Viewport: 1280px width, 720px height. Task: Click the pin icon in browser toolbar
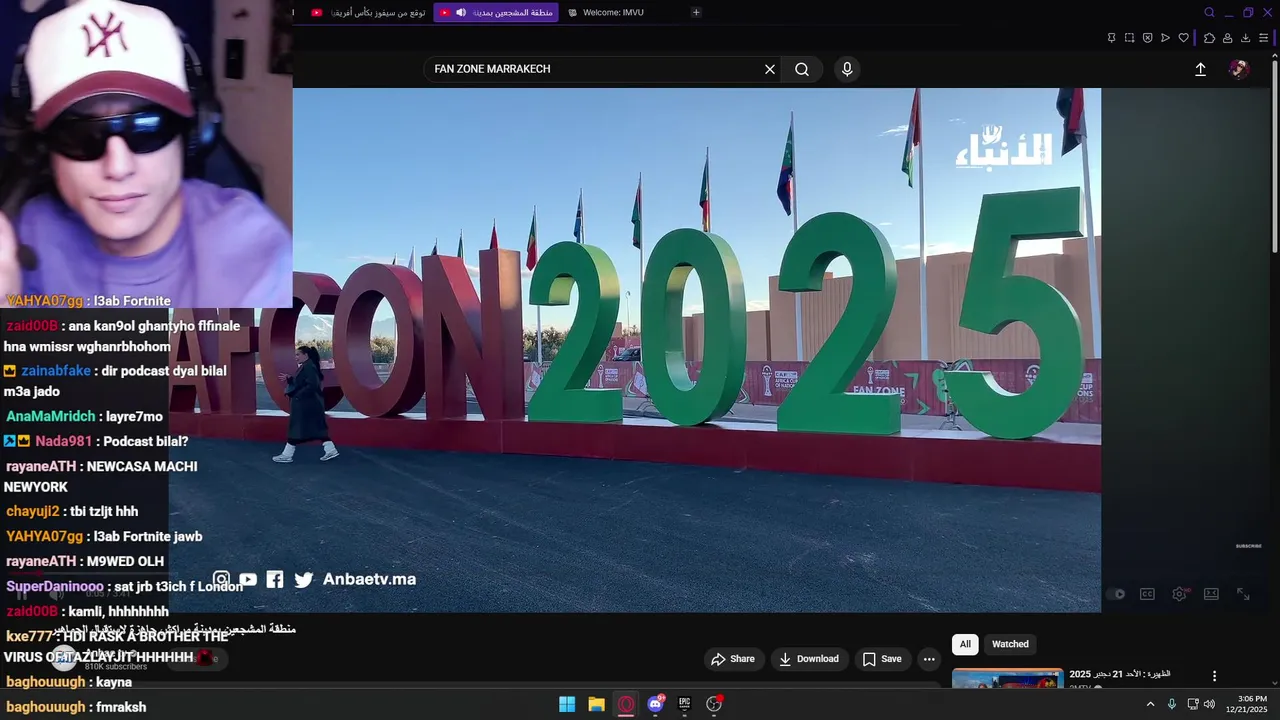pos(1111,38)
